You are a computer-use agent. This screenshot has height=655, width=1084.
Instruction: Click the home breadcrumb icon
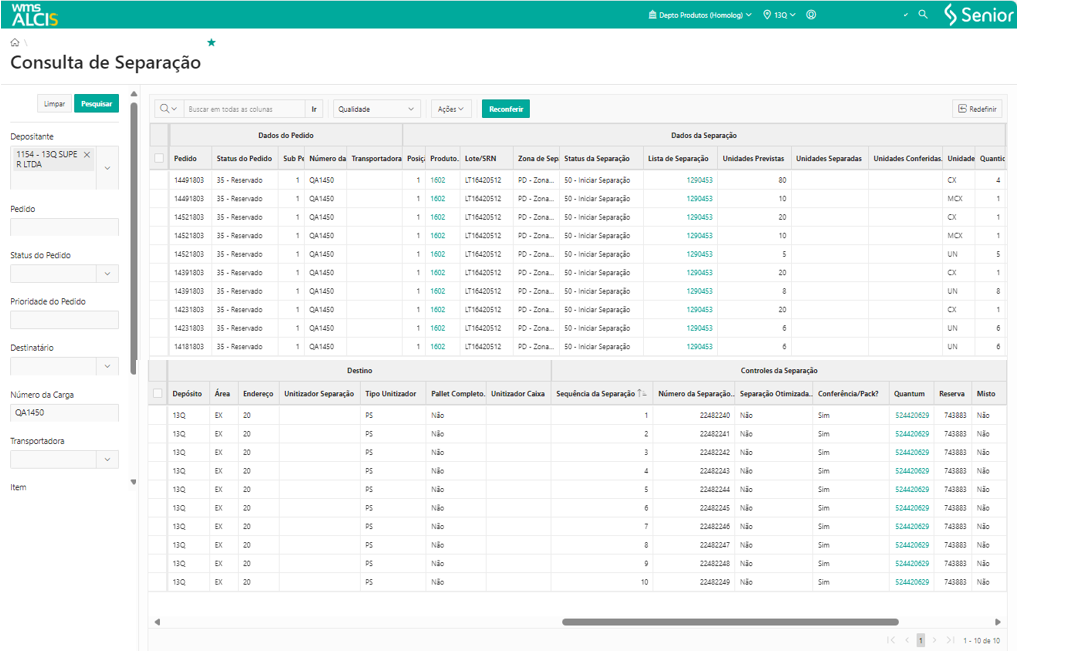coord(15,43)
